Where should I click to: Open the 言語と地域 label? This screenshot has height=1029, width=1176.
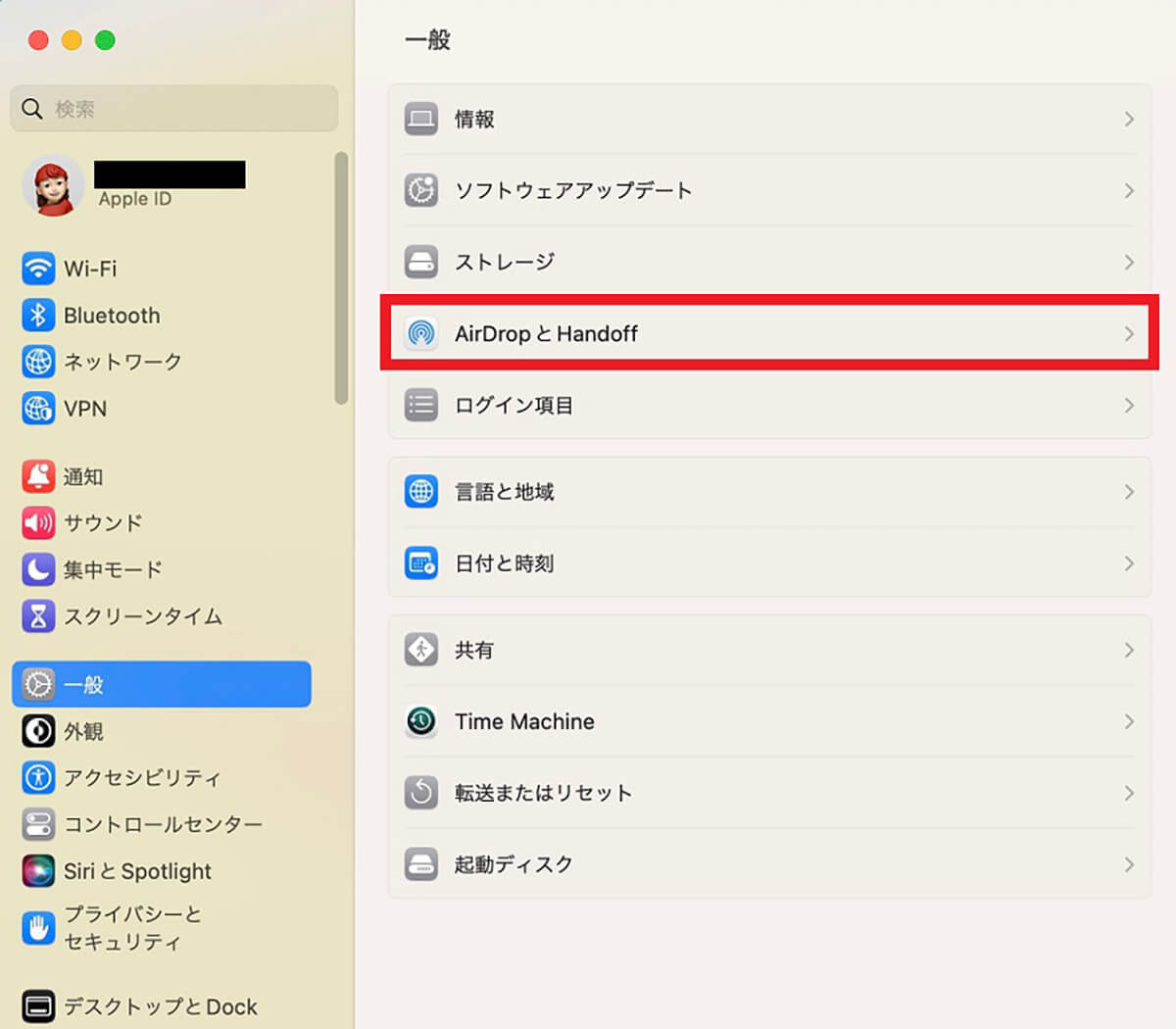pyautogui.click(x=505, y=491)
